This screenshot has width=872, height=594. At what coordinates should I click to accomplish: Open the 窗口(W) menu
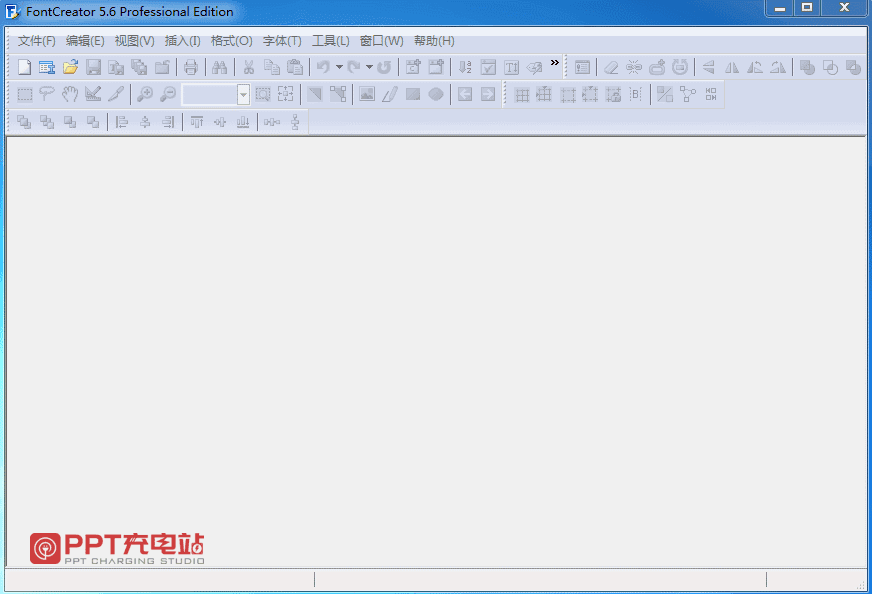pos(381,41)
